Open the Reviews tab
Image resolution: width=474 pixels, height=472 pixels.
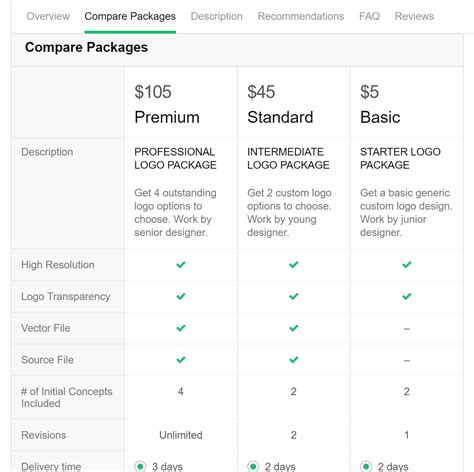414,16
